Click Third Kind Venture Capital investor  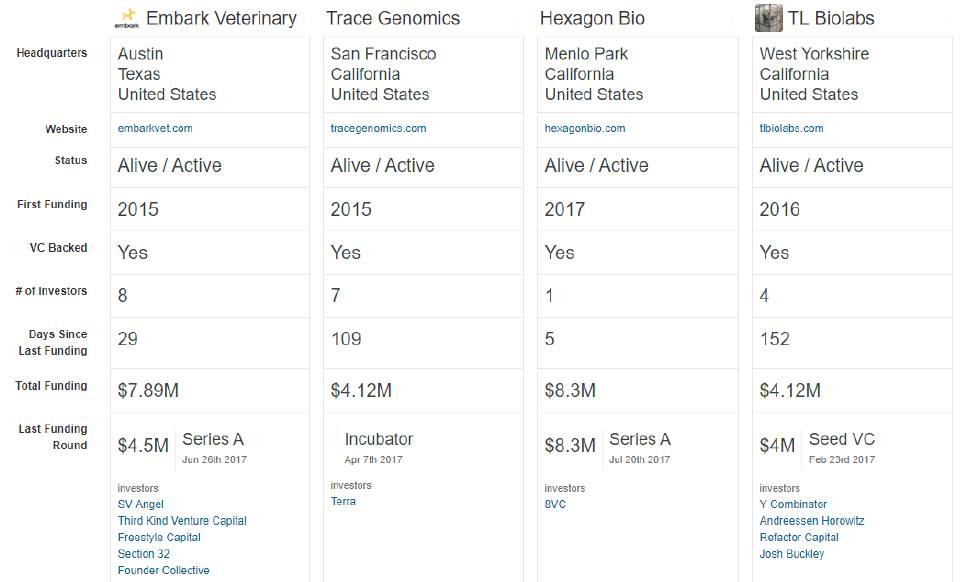click(x=182, y=521)
